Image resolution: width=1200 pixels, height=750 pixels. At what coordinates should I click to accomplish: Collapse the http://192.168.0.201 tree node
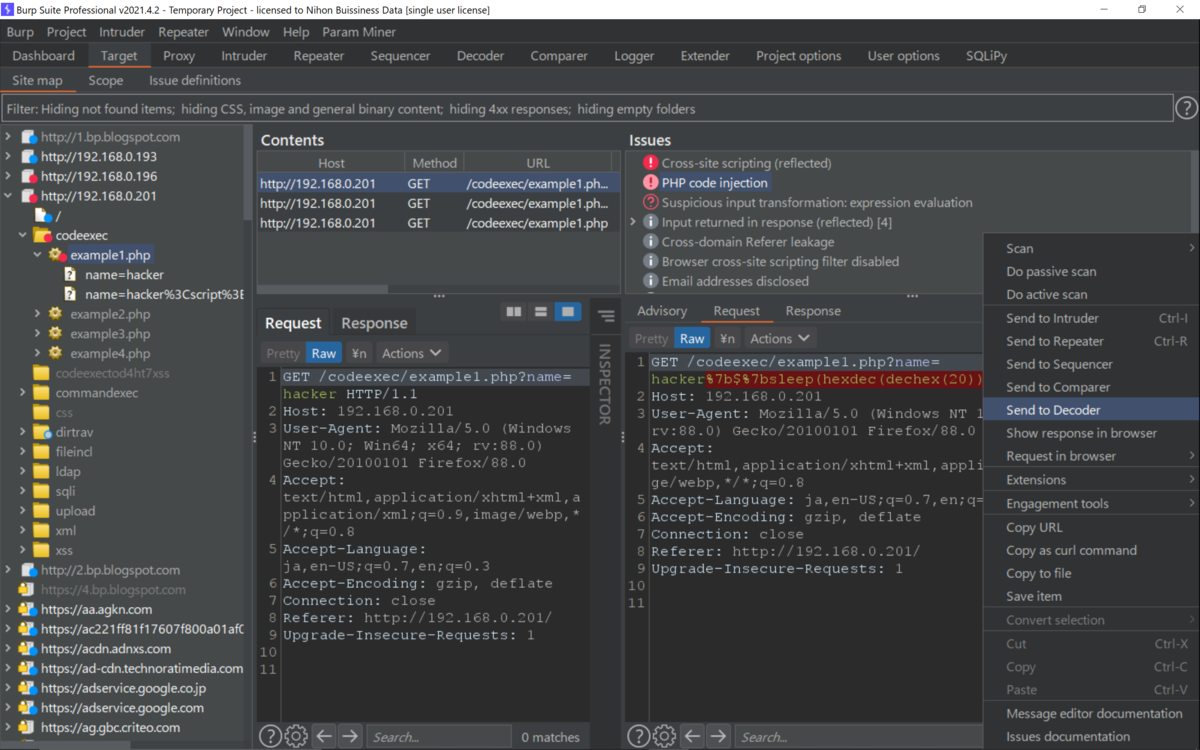[x=9, y=196]
